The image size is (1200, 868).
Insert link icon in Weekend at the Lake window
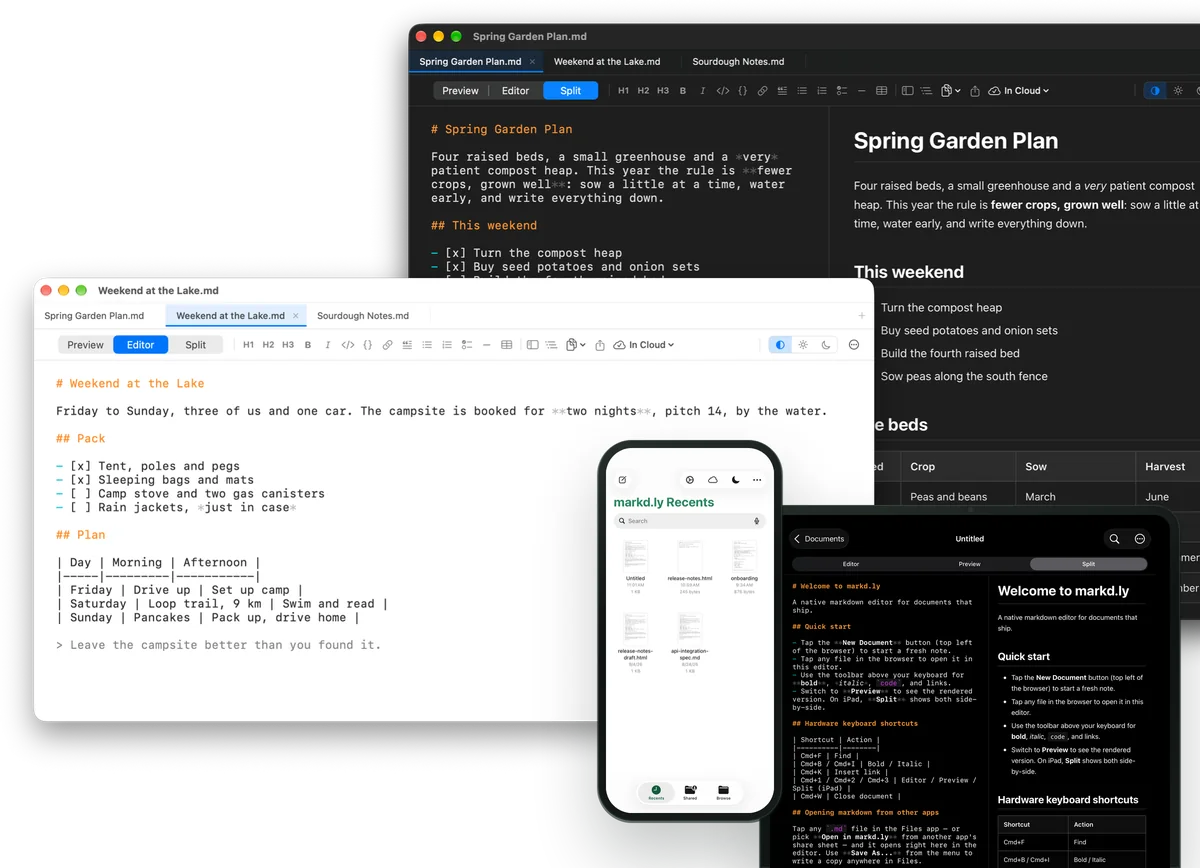pyautogui.click(x=387, y=345)
